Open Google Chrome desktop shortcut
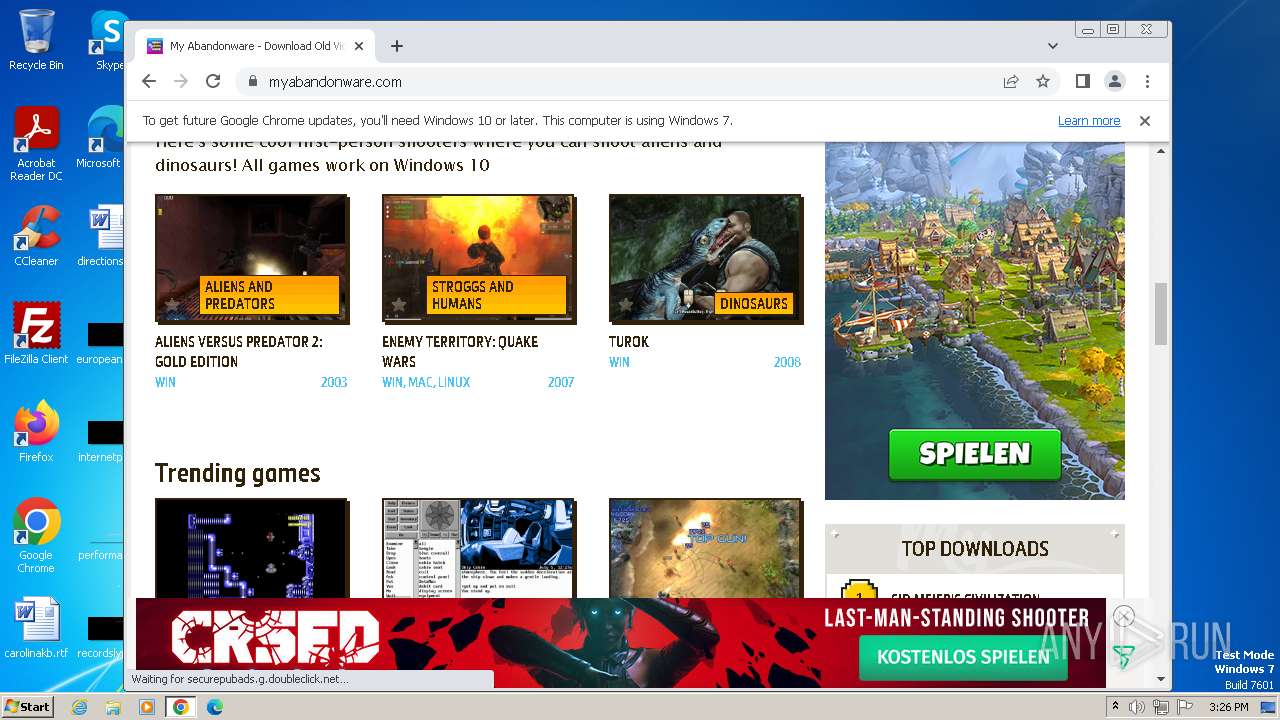The height and width of the screenshot is (720, 1280). point(36,536)
